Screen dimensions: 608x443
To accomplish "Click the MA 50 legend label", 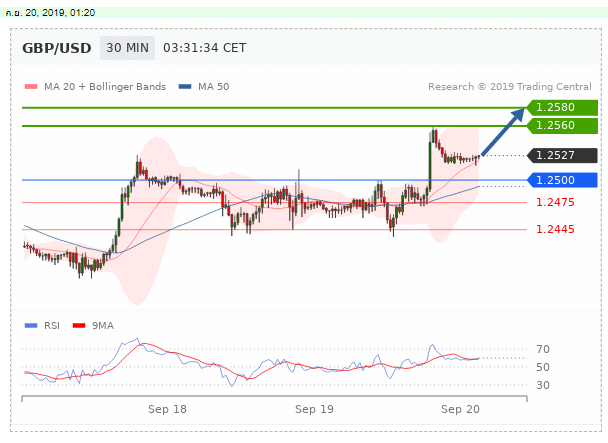I will [213, 87].
